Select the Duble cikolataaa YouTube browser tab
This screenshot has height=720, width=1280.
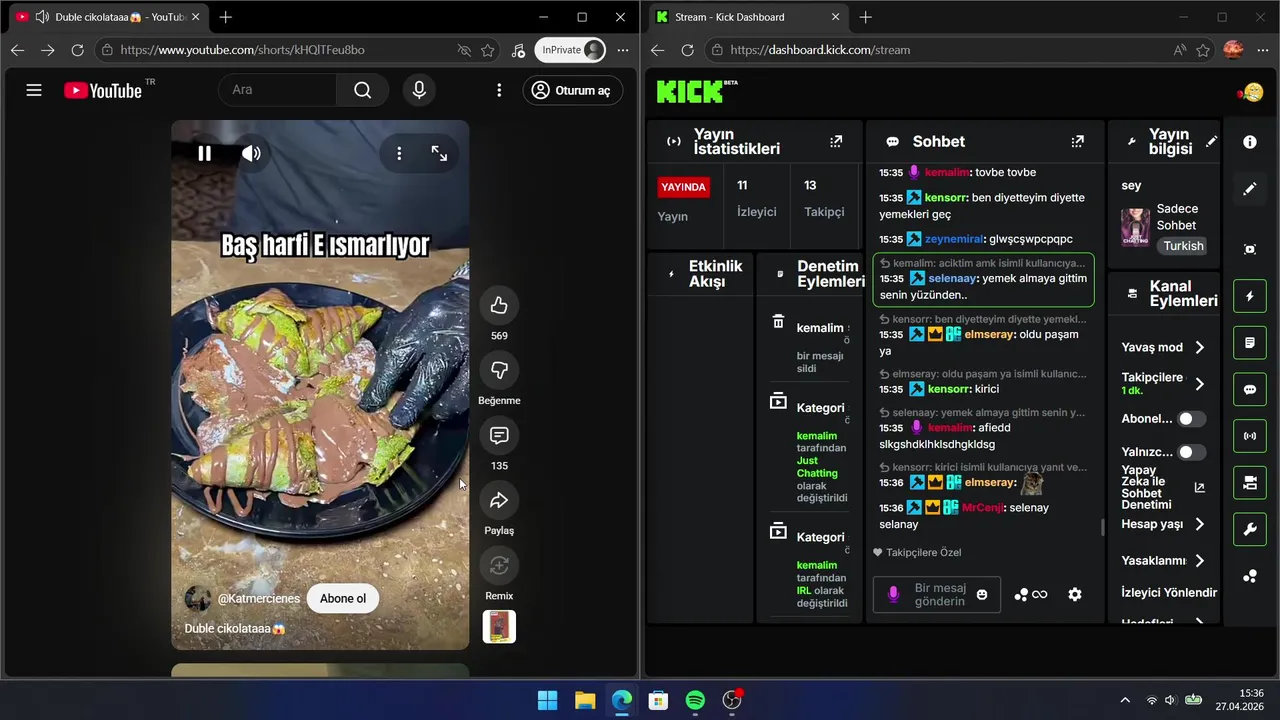click(x=107, y=17)
